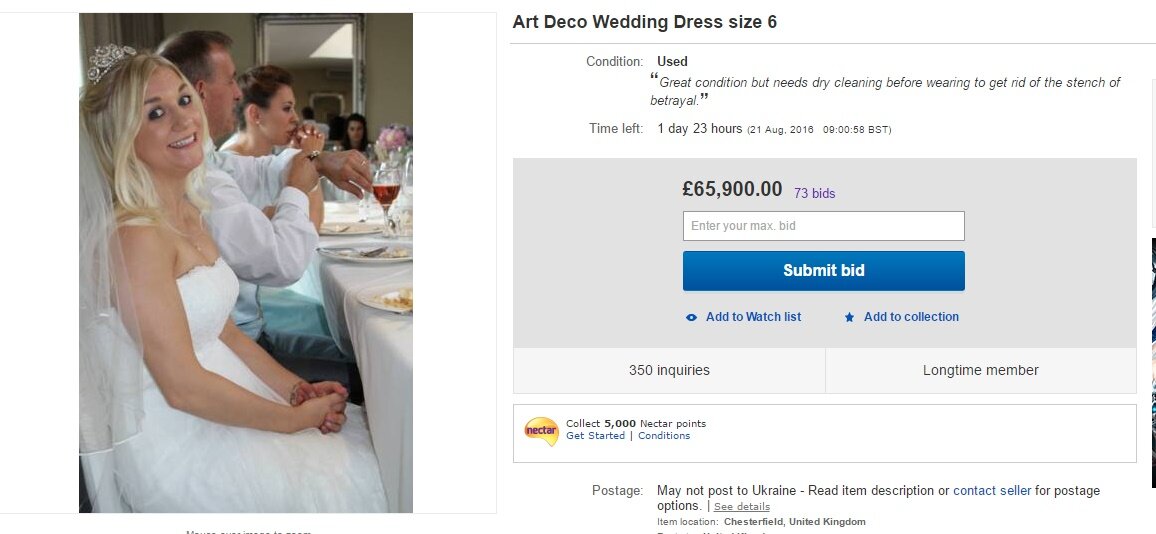This screenshot has height=534, width=1156.
Task: Click the seller's condition note quote
Action: pos(885,91)
